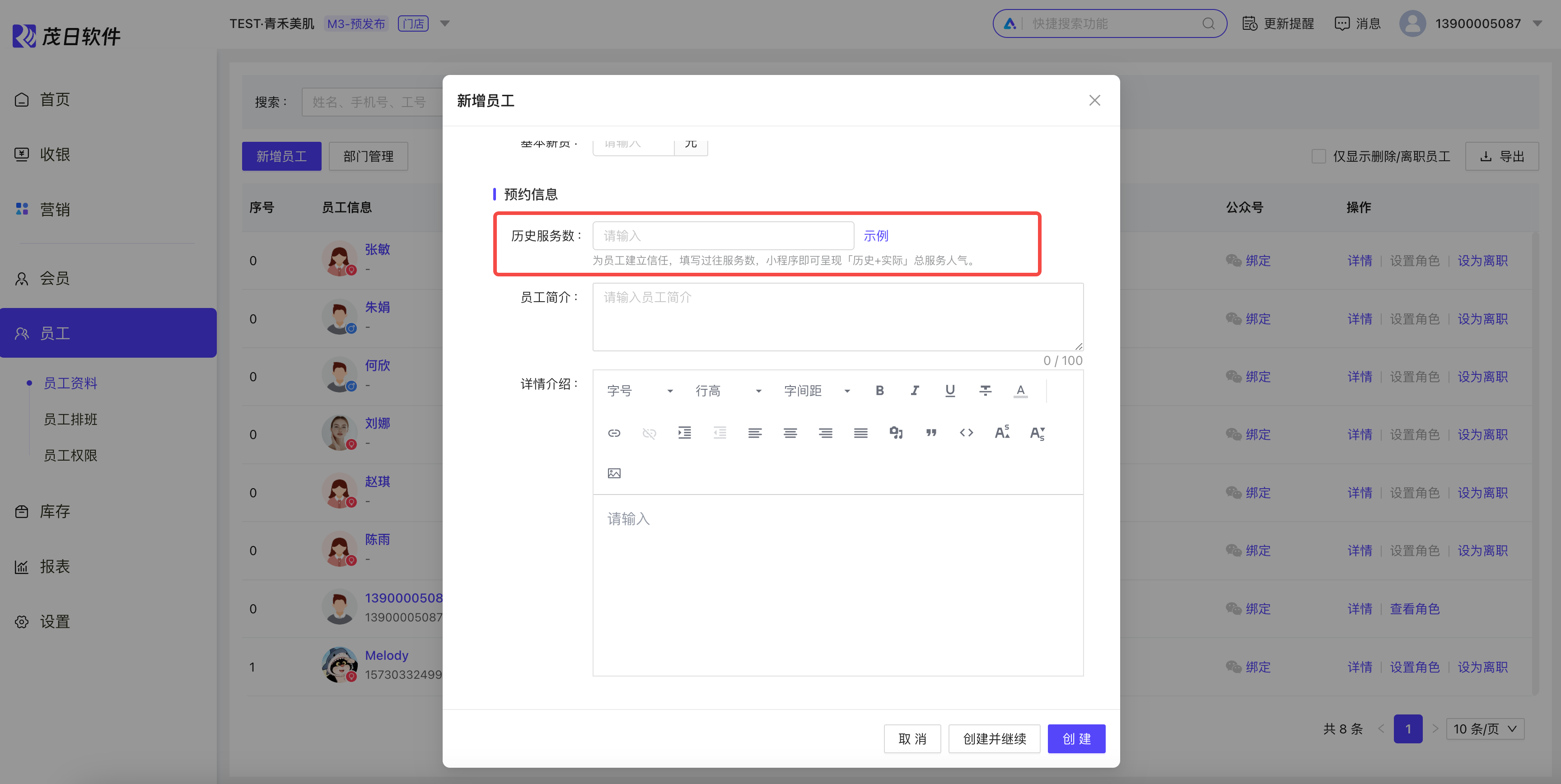Click the 历史服务数 input field
This screenshot has width=1561, height=784.
pos(722,236)
